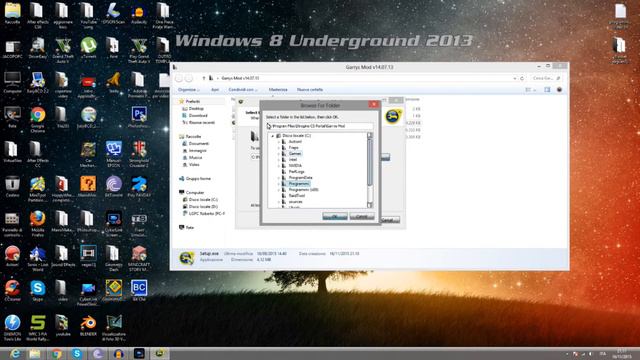Expand the Programmi folder node
640x360 pixels.
click(279, 184)
